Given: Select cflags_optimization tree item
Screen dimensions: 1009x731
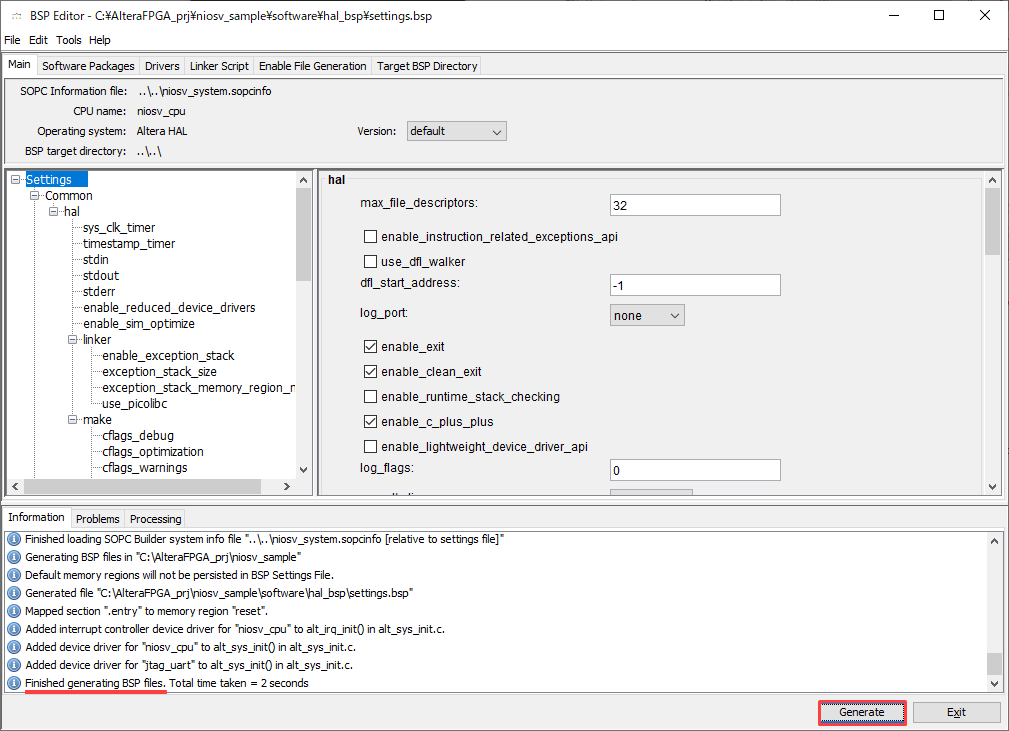Looking at the screenshot, I should tap(153, 452).
